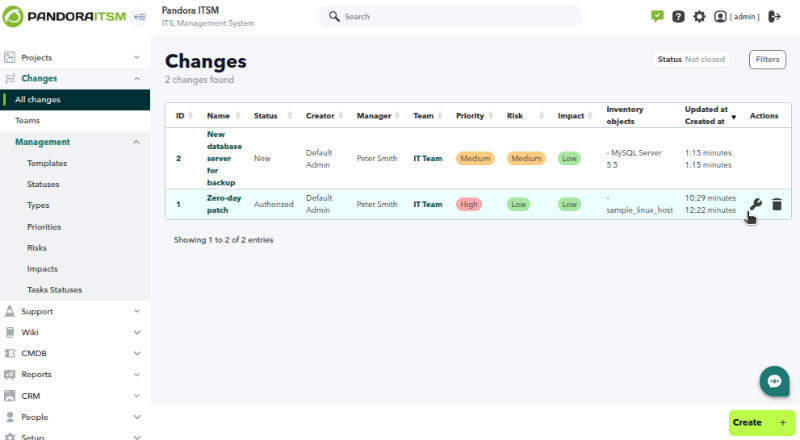
Task: Sort the table by ID column
Action: click(x=184, y=116)
